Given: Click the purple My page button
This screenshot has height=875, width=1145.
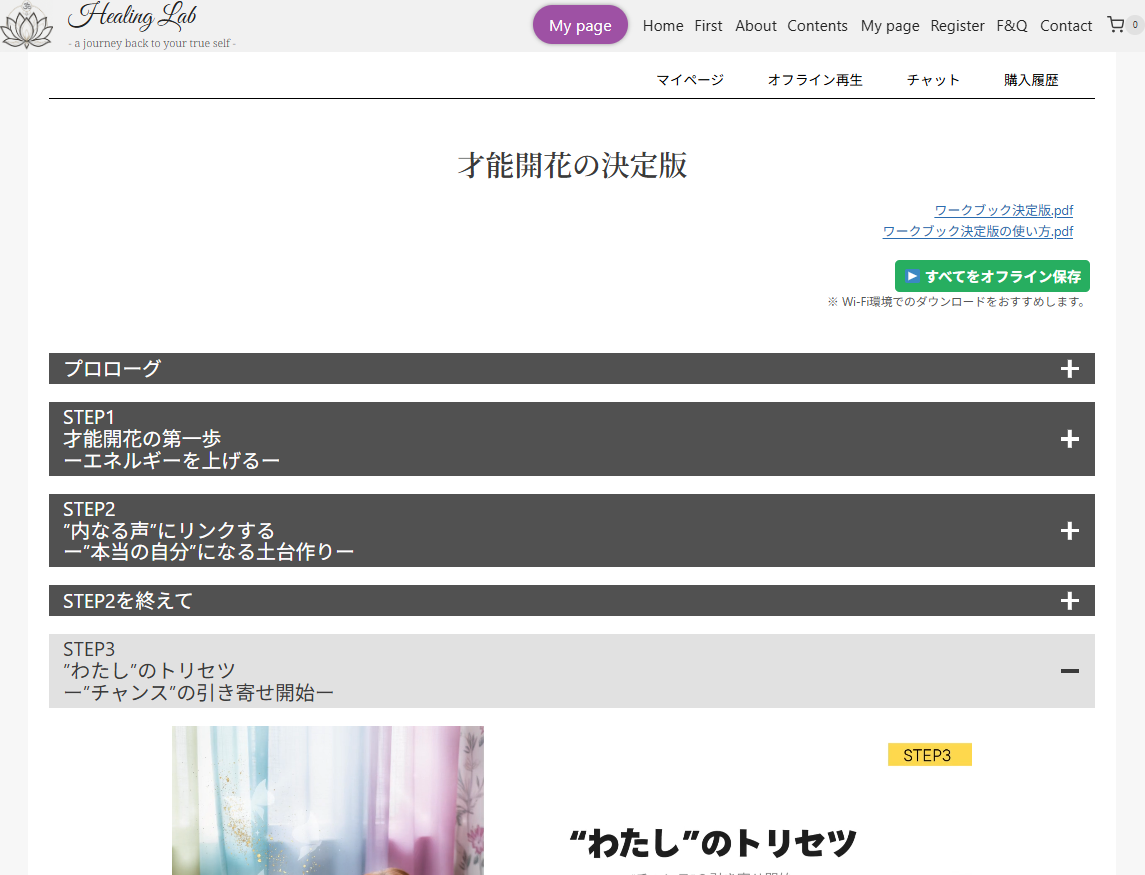Looking at the screenshot, I should click(580, 25).
